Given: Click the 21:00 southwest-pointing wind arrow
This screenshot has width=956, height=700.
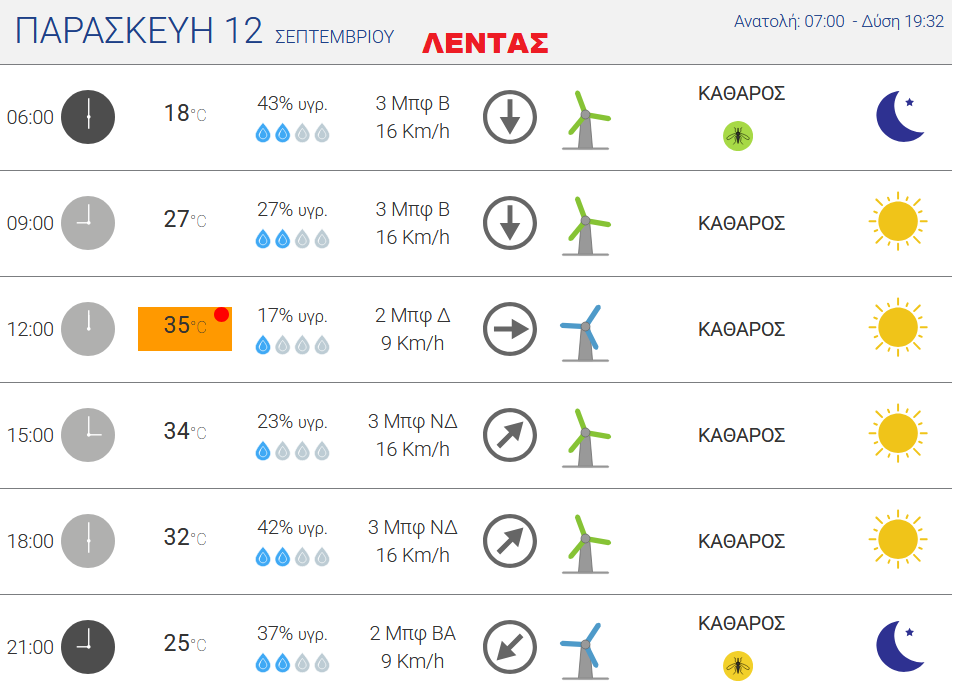Looking at the screenshot, I should click(x=510, y=647).
